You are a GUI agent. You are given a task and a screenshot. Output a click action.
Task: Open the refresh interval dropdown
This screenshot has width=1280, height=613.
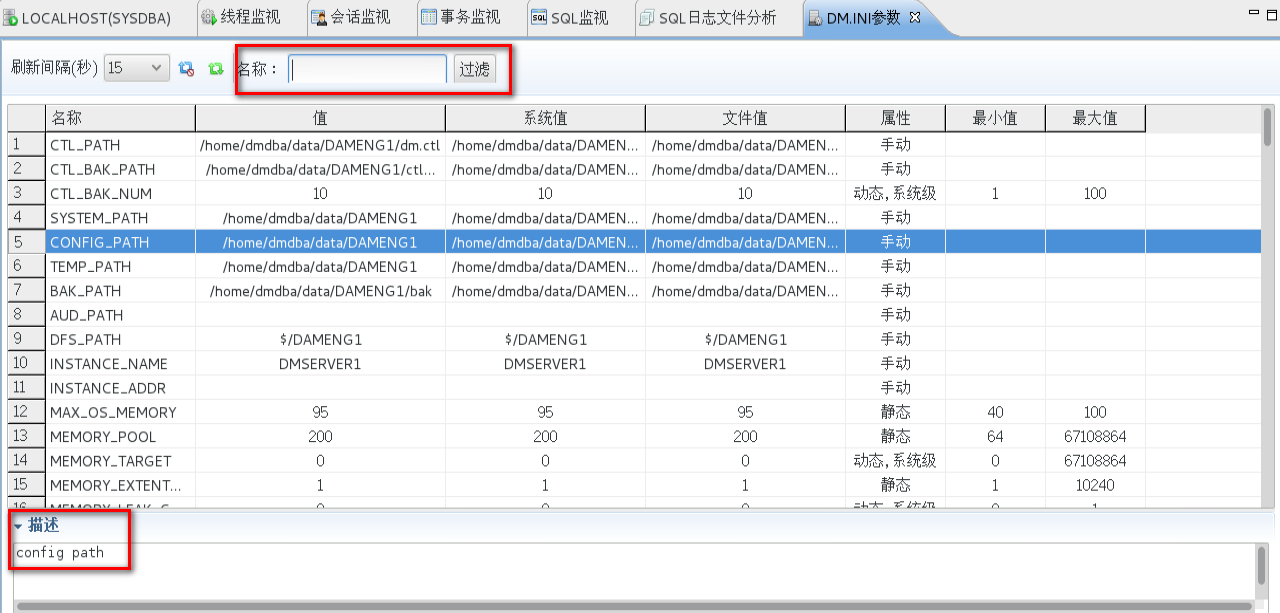158,67
